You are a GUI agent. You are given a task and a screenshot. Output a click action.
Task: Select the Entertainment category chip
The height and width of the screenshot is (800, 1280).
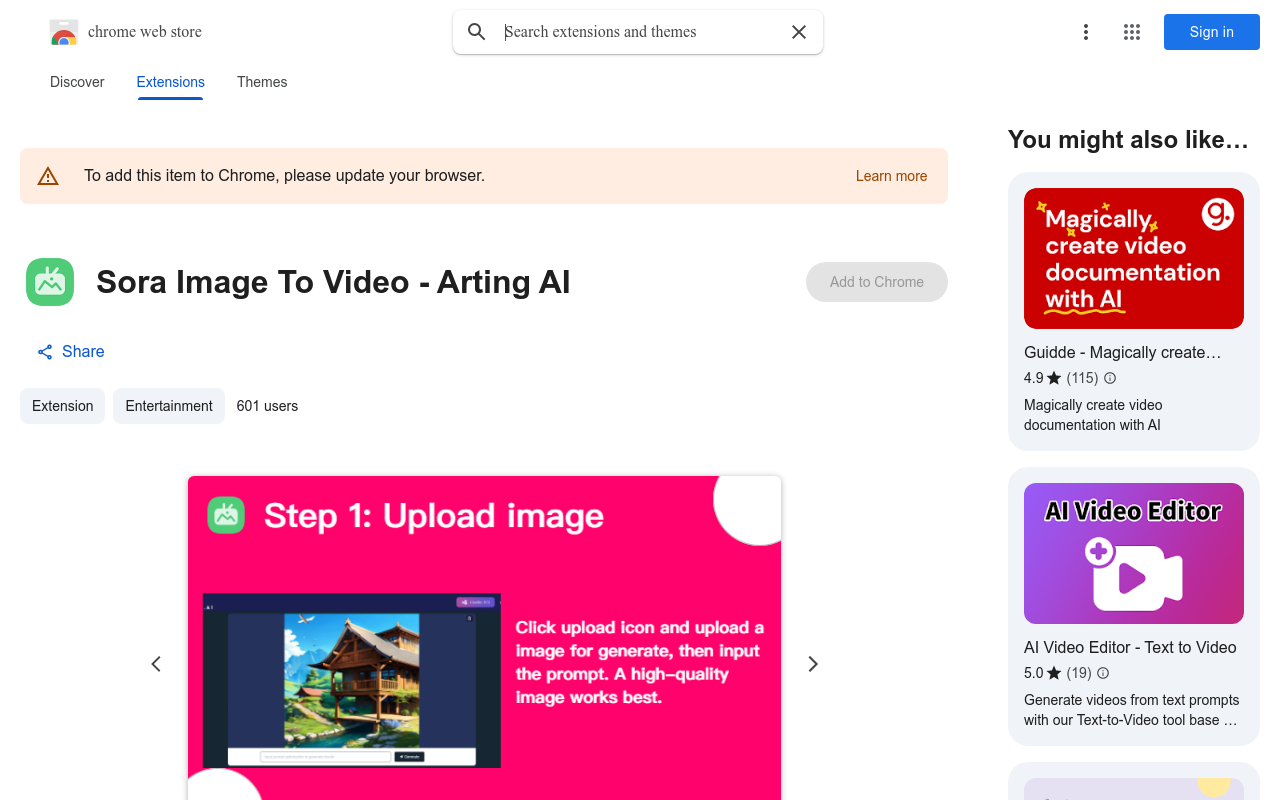coord(169,406)
